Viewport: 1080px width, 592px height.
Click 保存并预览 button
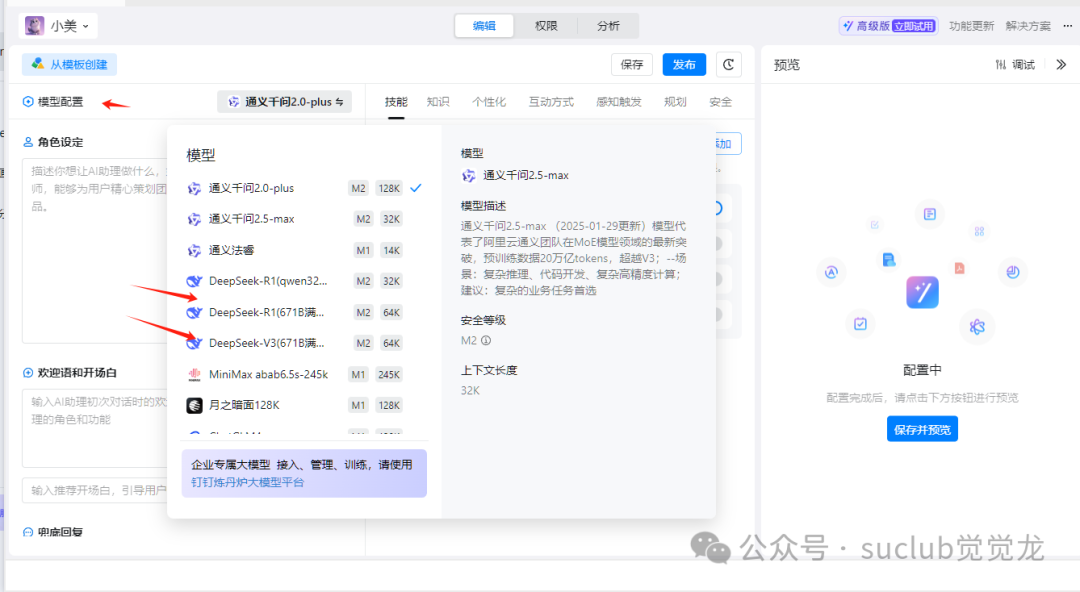click(922, 429)
